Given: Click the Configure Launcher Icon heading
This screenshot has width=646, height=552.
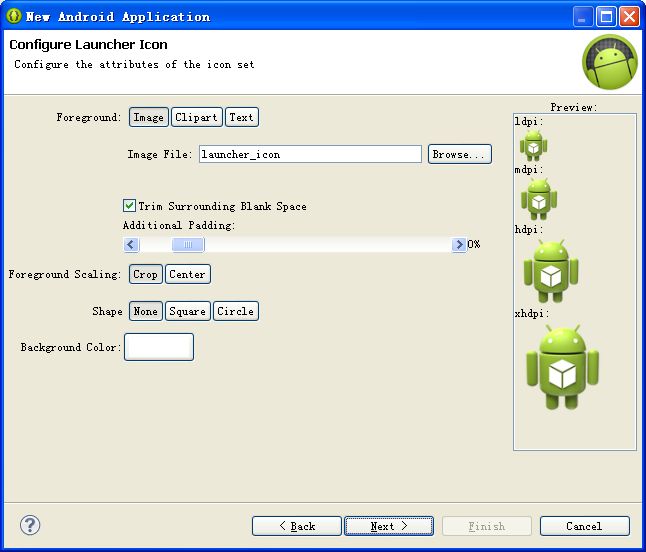Looking at the screenshot, I should pos(88,44).
